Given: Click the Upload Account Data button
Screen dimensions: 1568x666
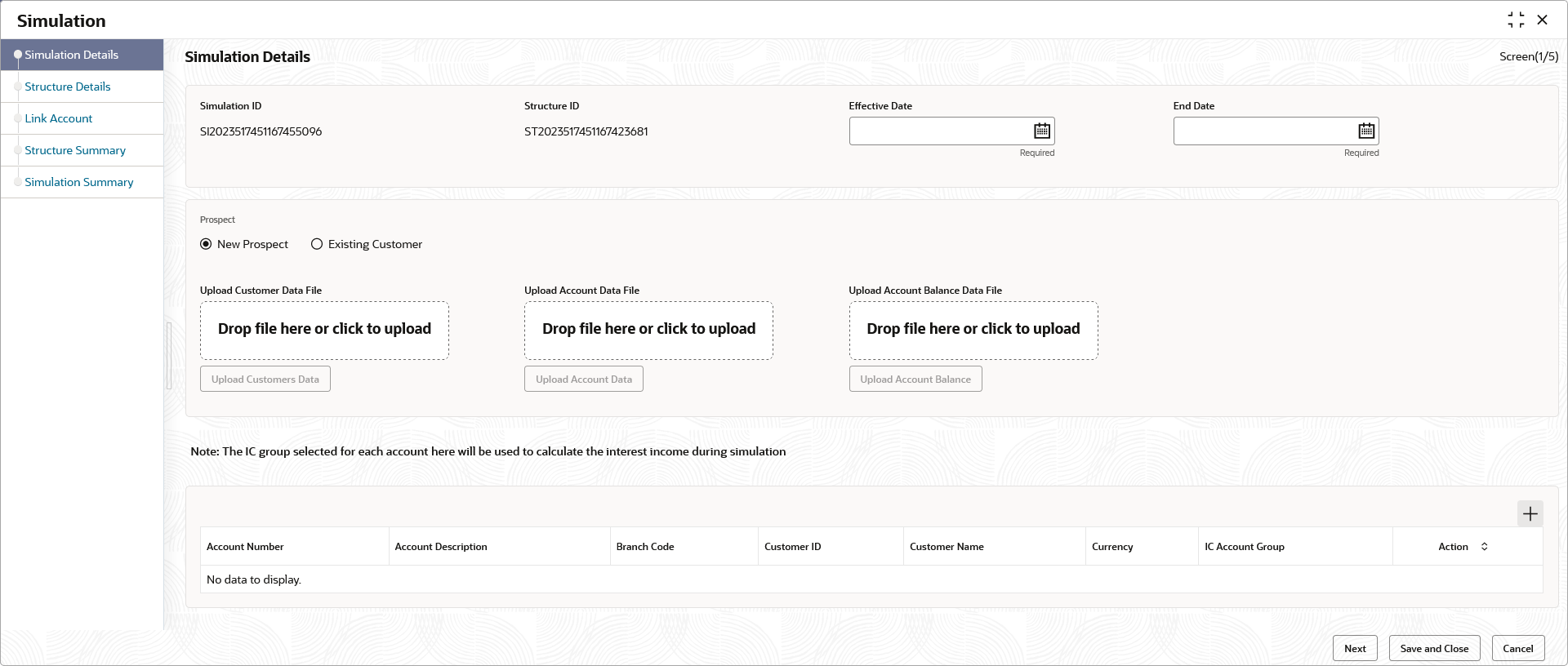Looking at the screenshot, I should click(584, 379).
